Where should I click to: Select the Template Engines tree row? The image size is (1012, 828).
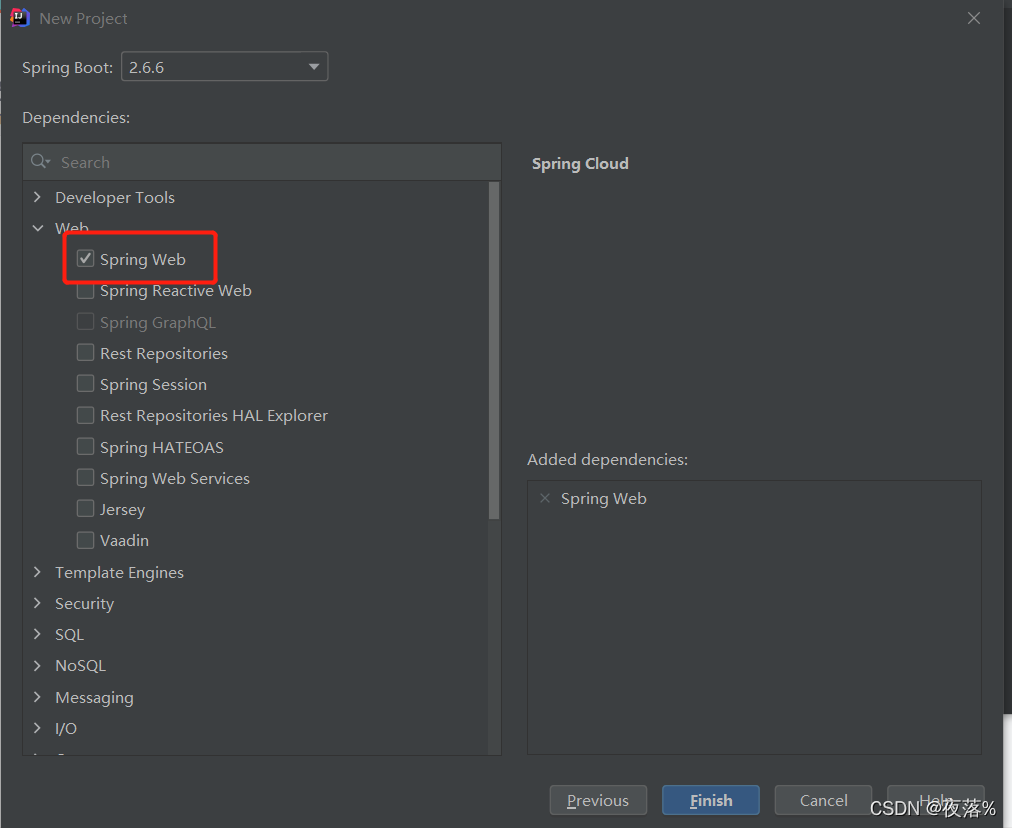pyautogui.click(x=256, y=572)
